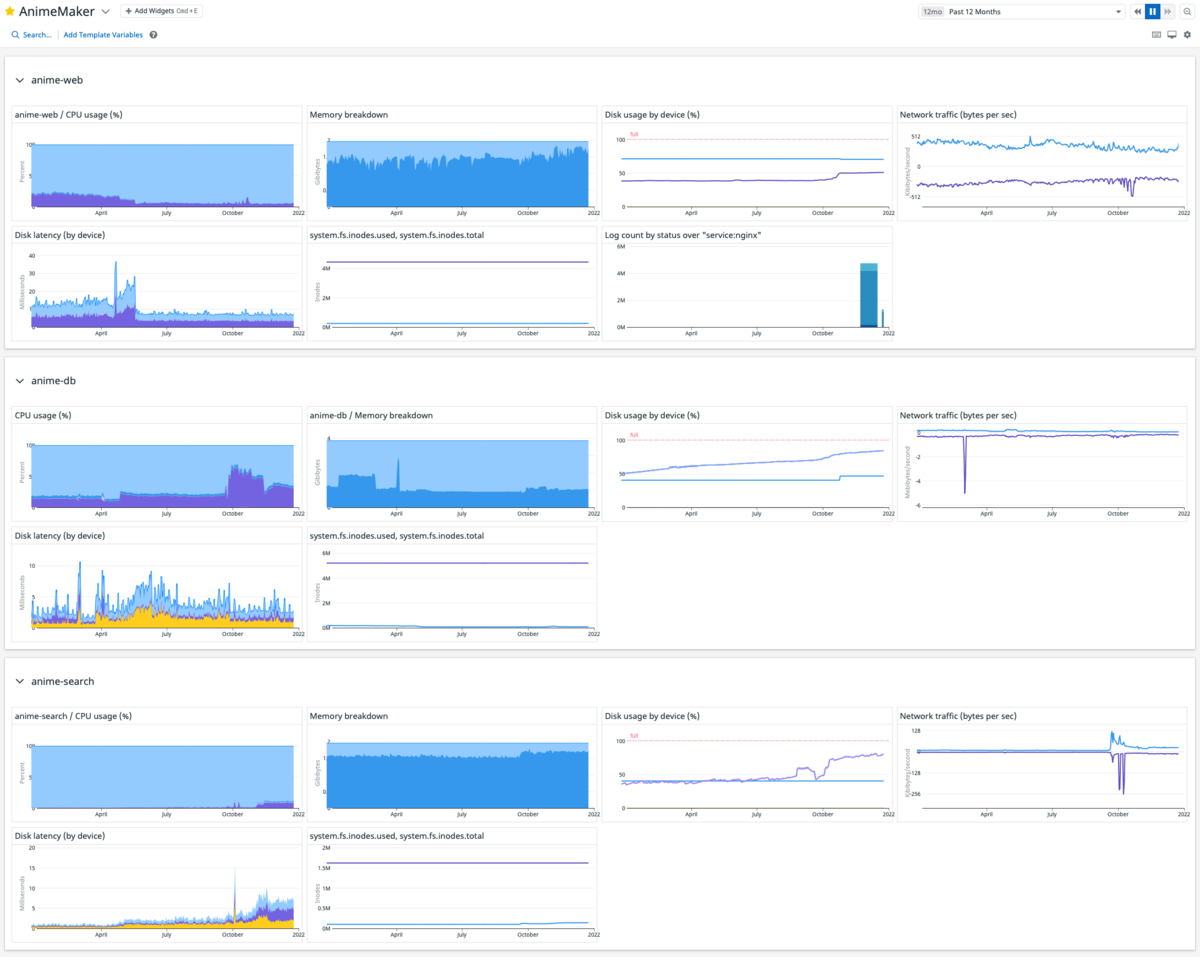Click the anime-search group heading text

(x=63, y=681)
